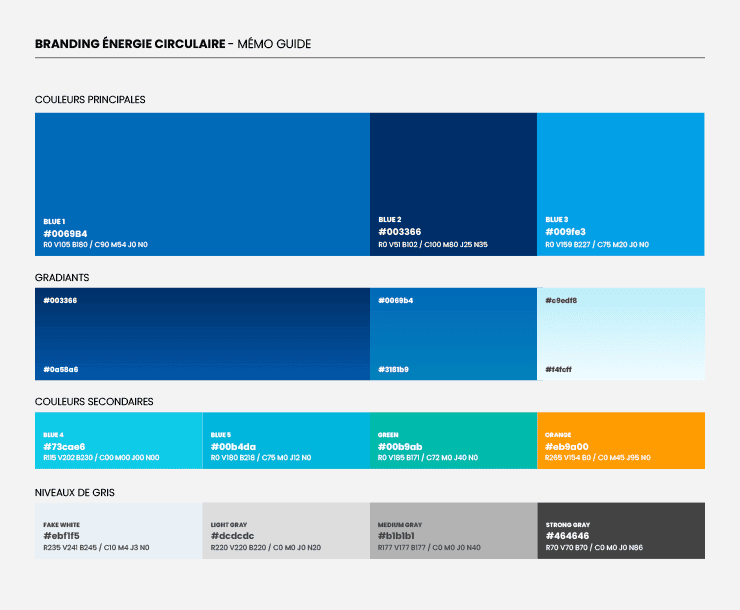Click the 'STRONG GRAY' name label
This screenshot has height=610, width=740.
[568, 525]
